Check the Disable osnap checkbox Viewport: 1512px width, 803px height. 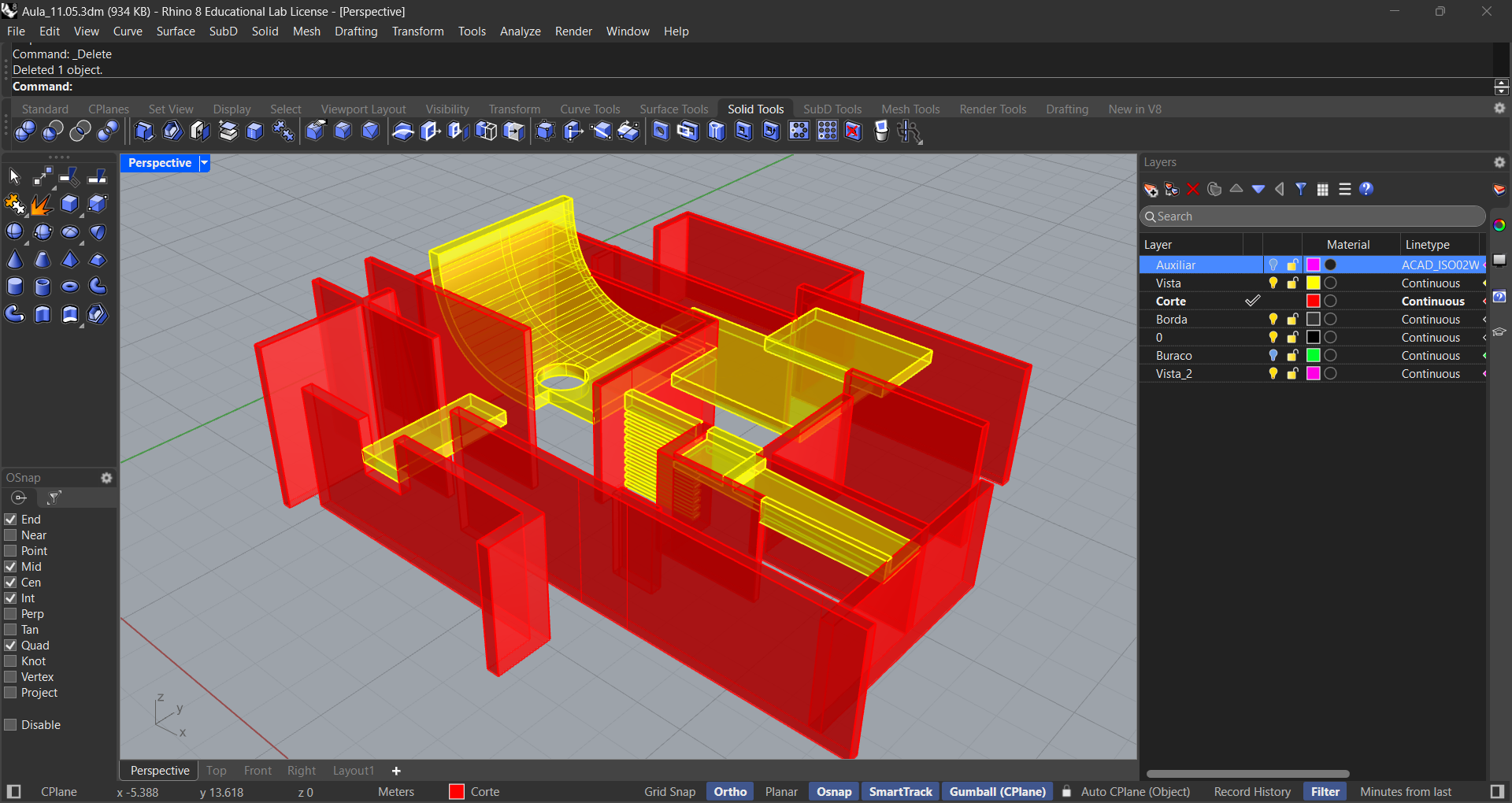tap(11, 725)
